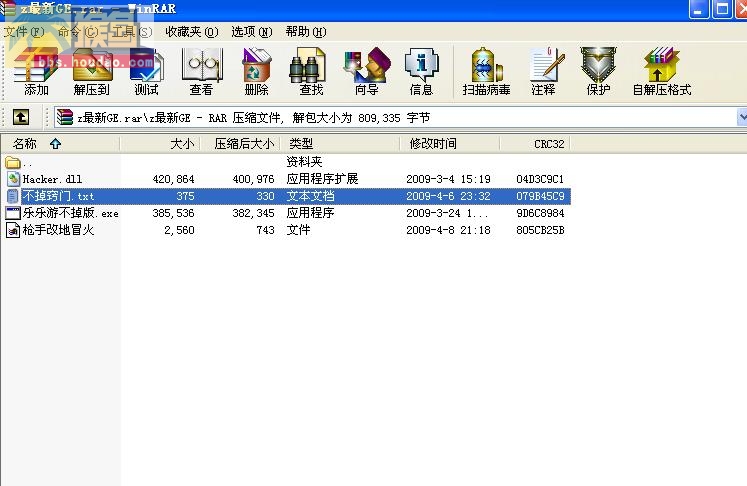The image size is (747, 486).
Task: Click 资料夹 type of parent folder row
Action: click(304, 162)
